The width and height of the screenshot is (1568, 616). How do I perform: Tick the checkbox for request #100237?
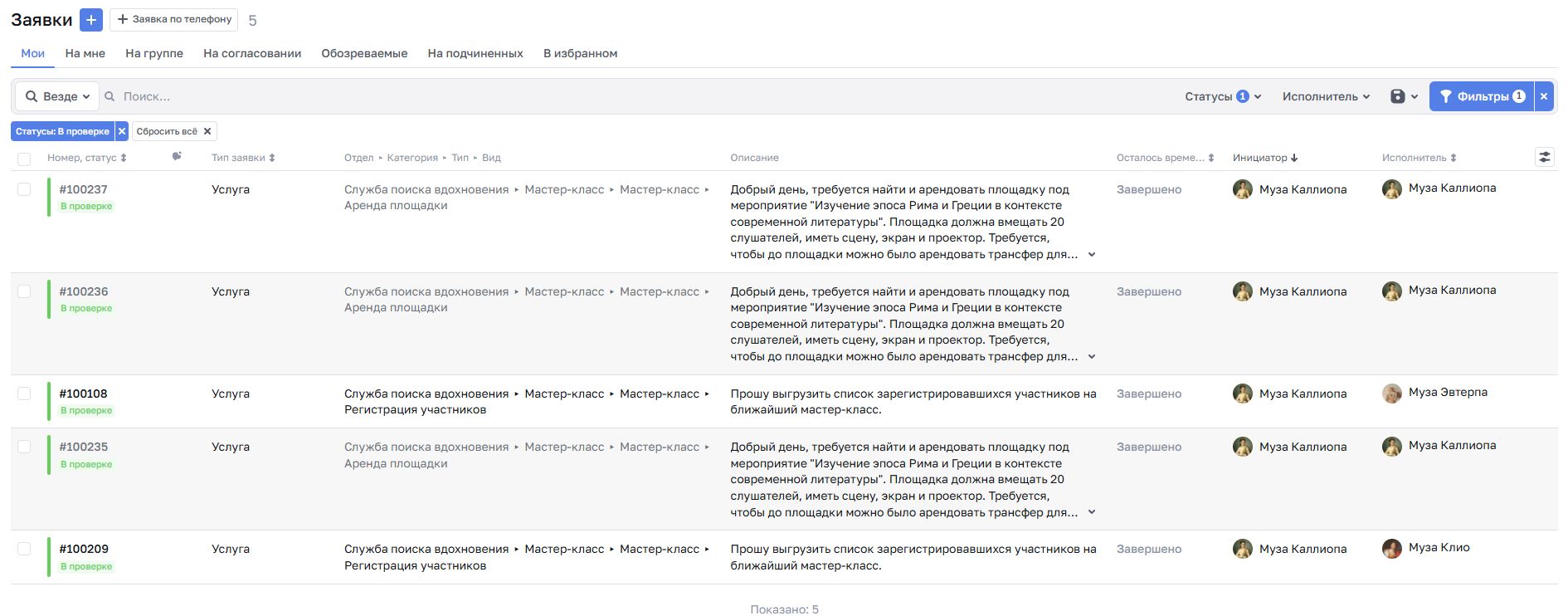(x=24, y=189)
